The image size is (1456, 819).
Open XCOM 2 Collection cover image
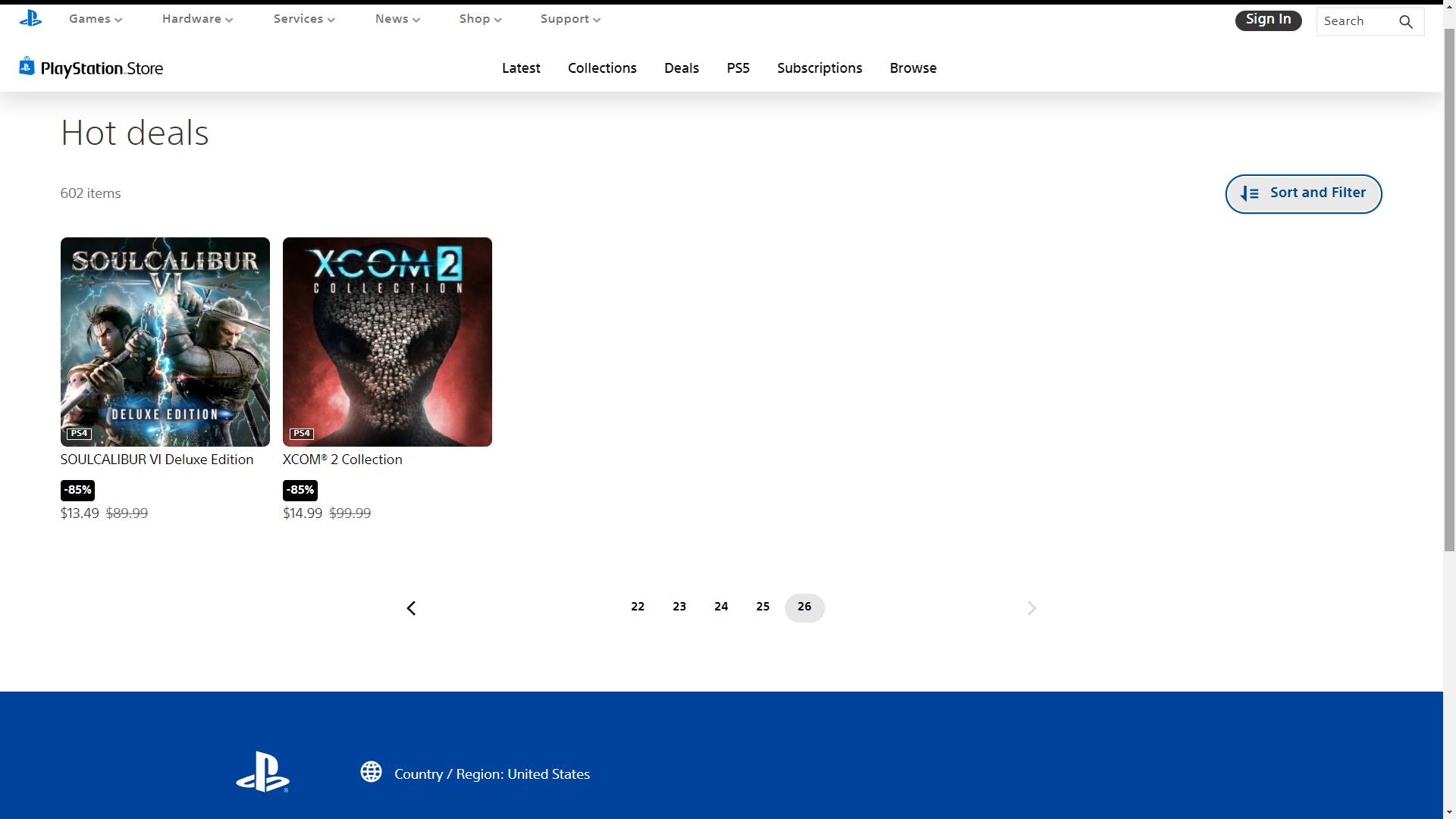pyautogui.click(x=387, y=341)
